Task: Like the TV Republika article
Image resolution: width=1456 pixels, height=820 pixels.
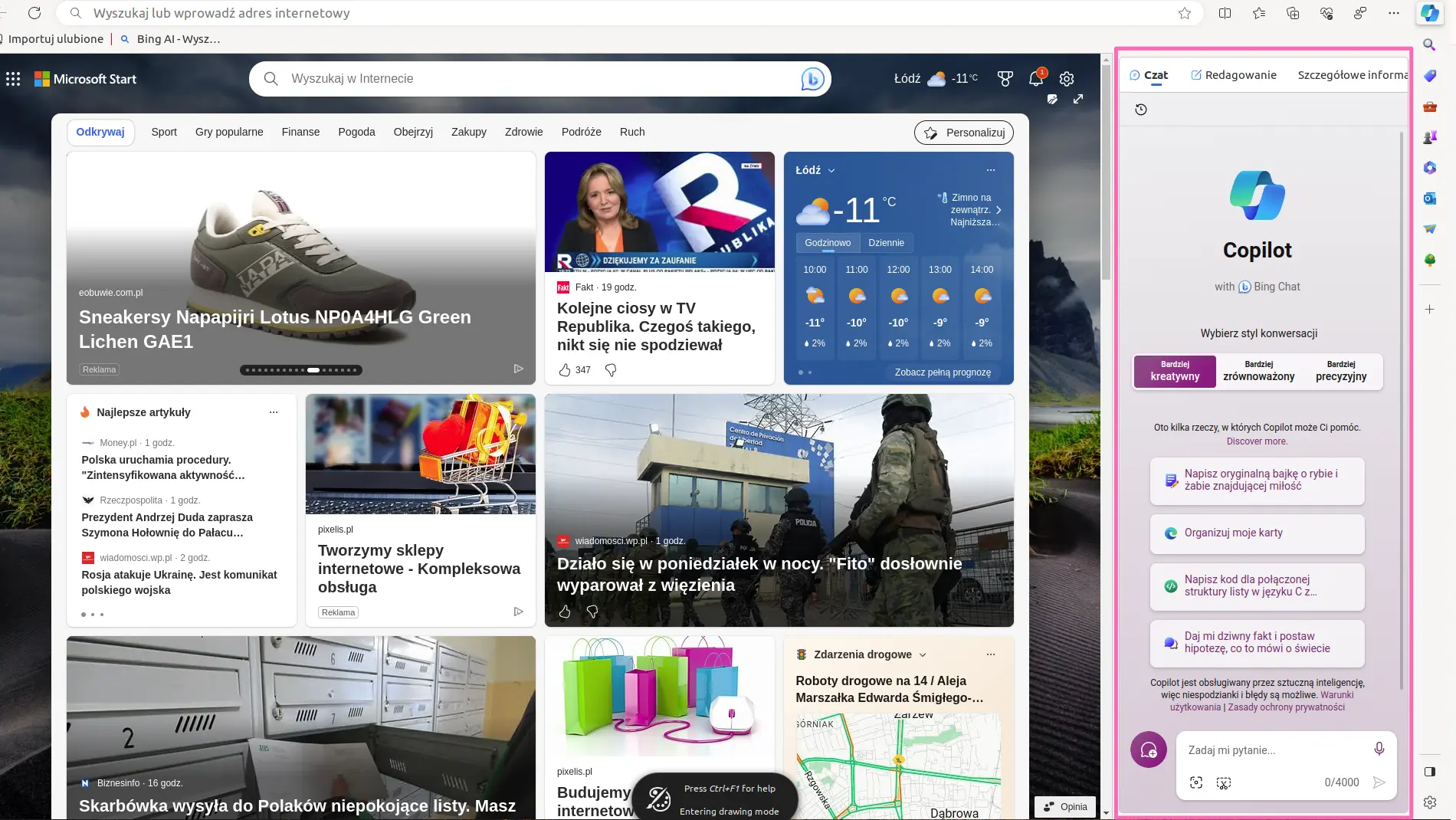Action: (x=565, y=370)
